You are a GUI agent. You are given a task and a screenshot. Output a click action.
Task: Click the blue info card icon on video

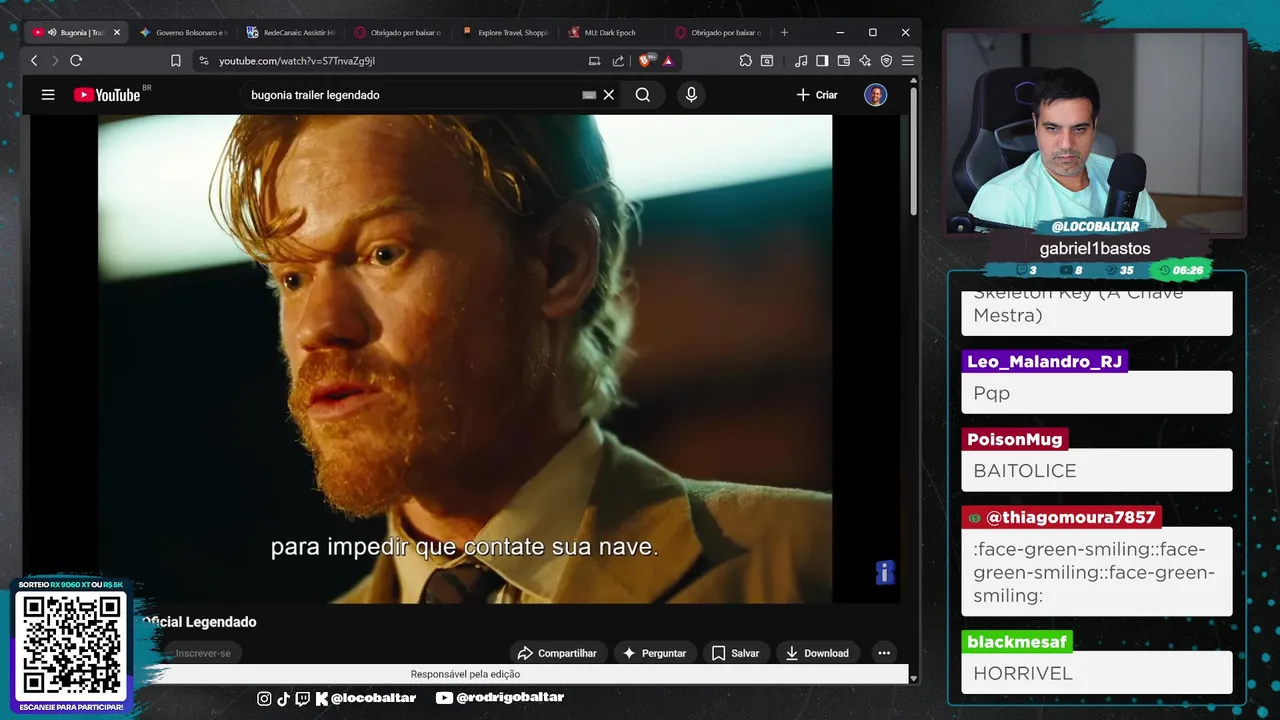tap(884, 572)
